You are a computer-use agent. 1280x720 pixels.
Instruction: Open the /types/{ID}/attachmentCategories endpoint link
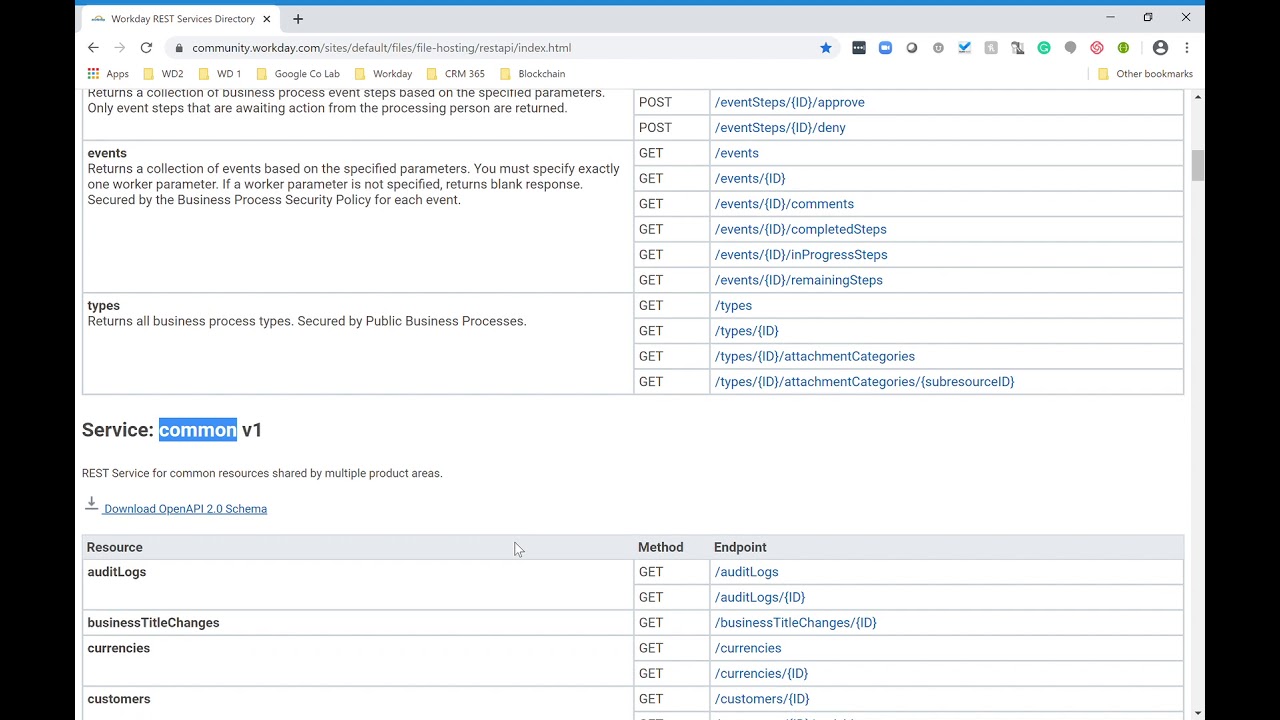tap(814, 356)
